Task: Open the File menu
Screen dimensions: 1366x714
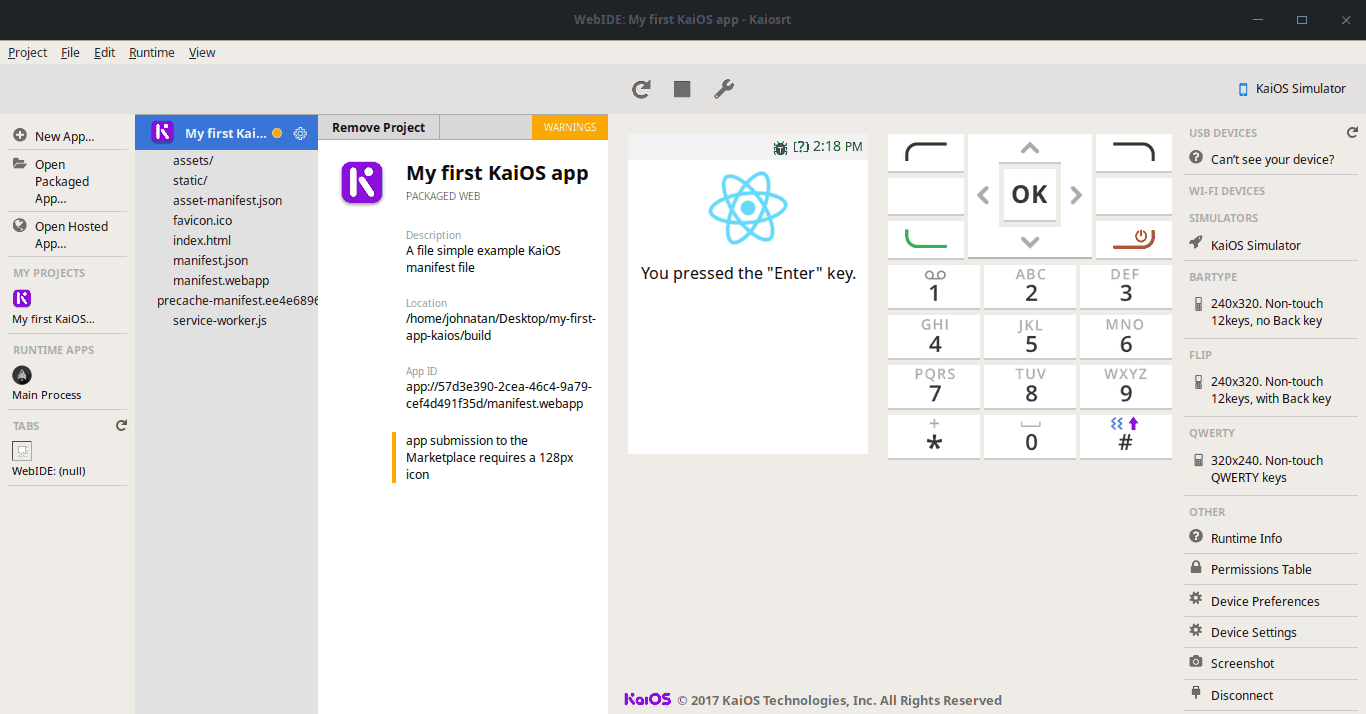Action: [70, 52]
